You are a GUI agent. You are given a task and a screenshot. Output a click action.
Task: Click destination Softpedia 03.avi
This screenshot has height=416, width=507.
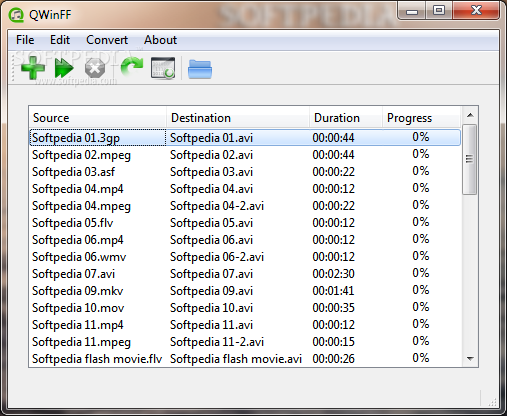point(211,172)
